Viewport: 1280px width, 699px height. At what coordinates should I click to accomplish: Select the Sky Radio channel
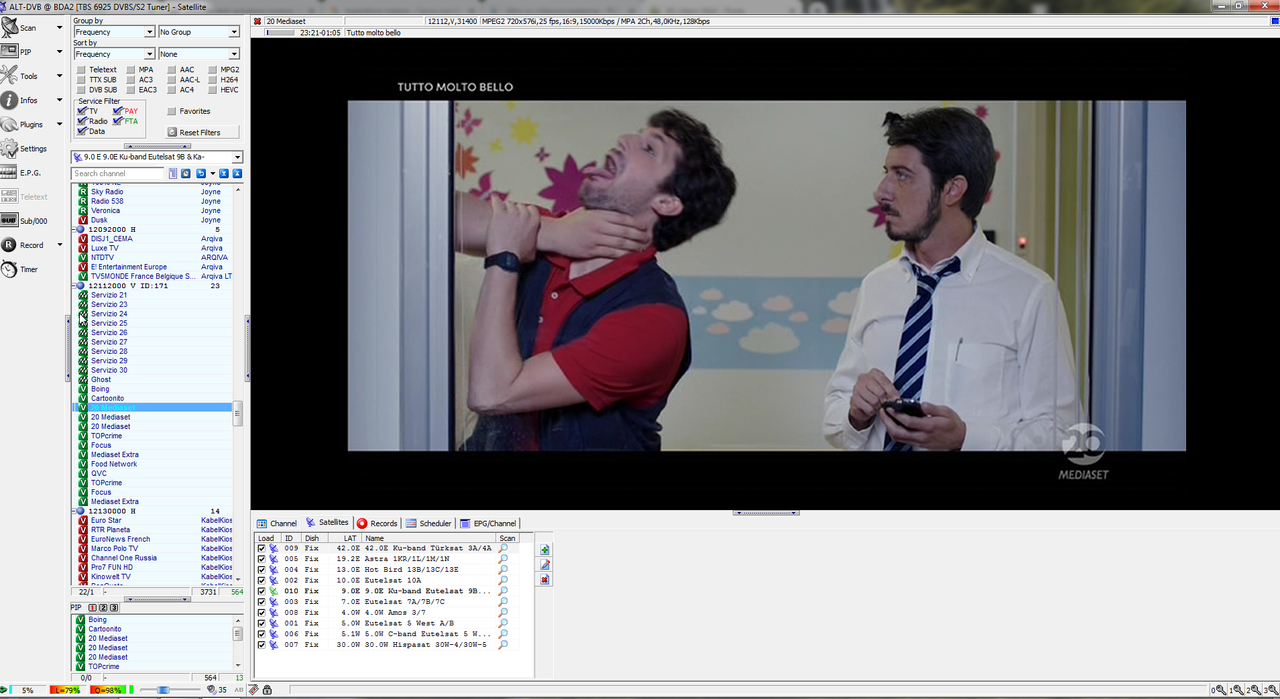107,192
